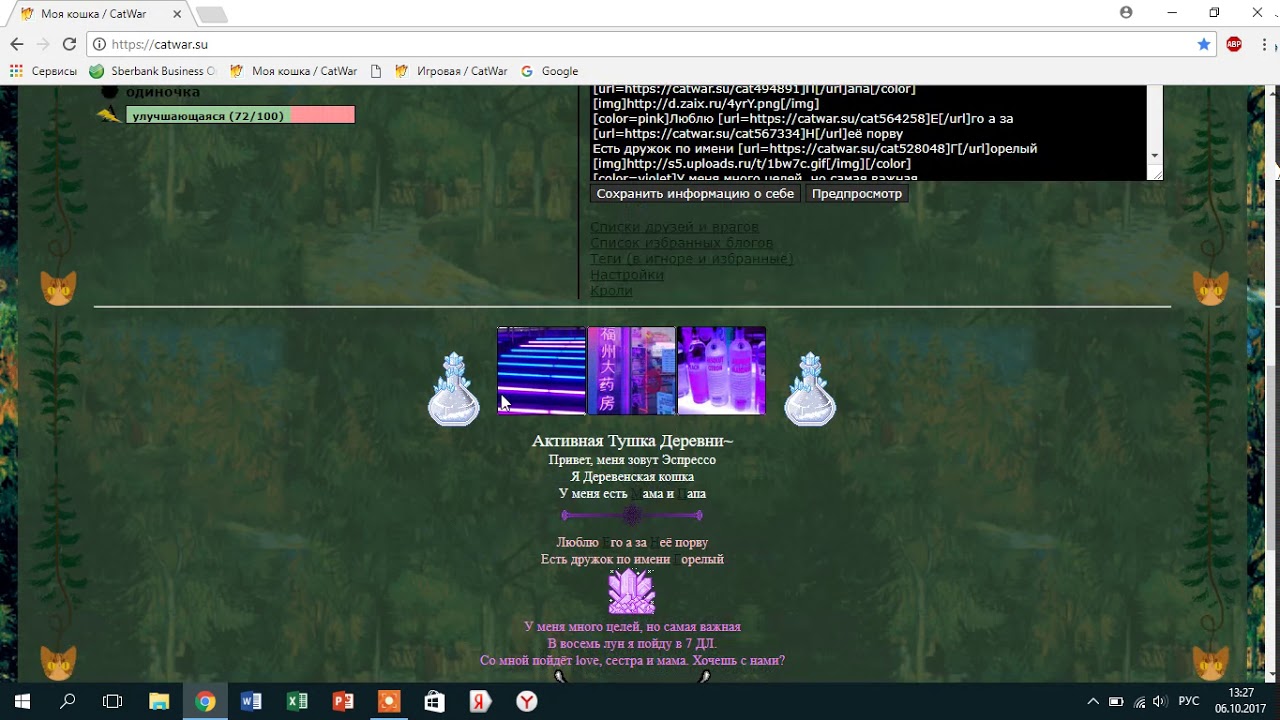Image resolution: width=1280 pixels, height=720 pixels.
Task: Click the purple bottles thumbnail
Action: point(722,371)
